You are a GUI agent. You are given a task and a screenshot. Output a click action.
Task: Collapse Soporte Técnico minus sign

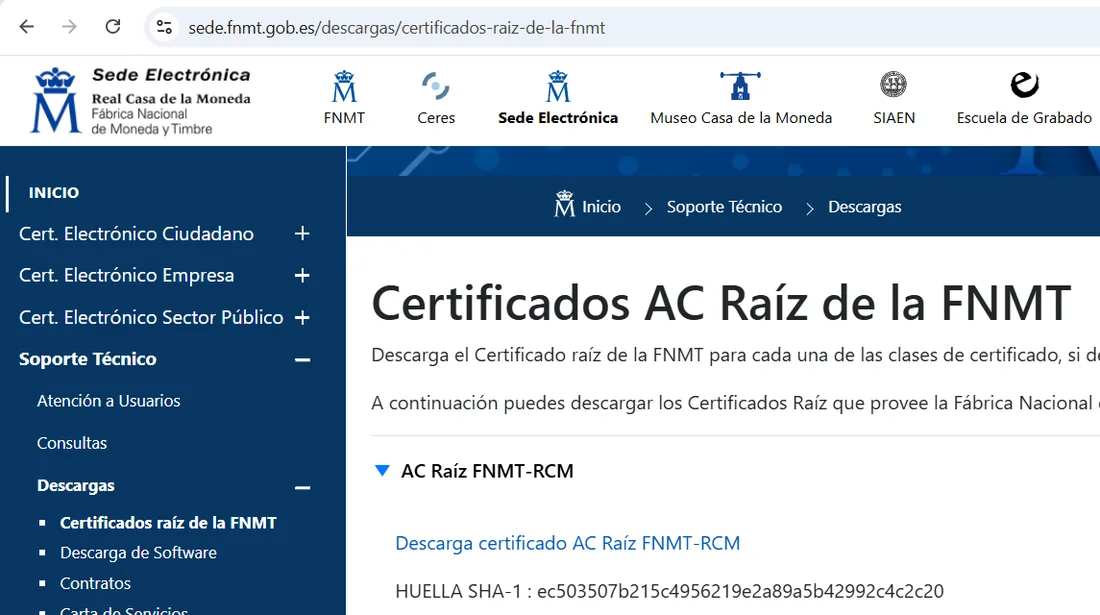click(302, 360)
